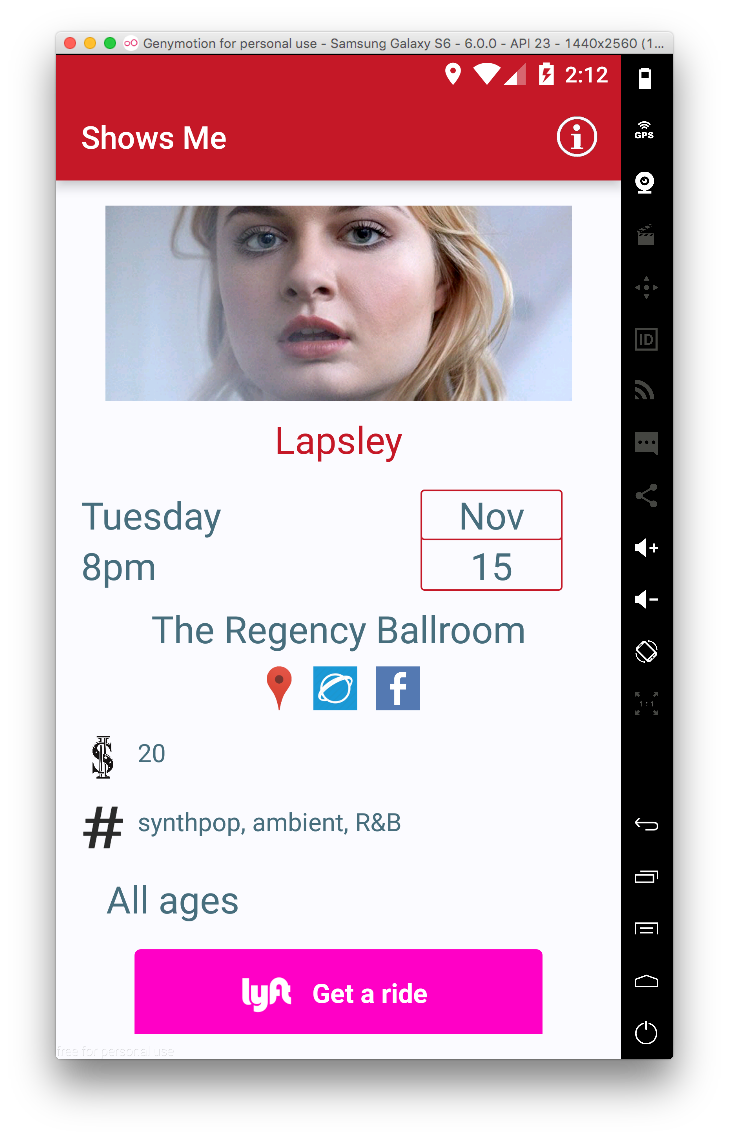The width and height of the screenshot is (729, 1139).
Task: Open the venue website globe icon
Action: pos(335,688)
